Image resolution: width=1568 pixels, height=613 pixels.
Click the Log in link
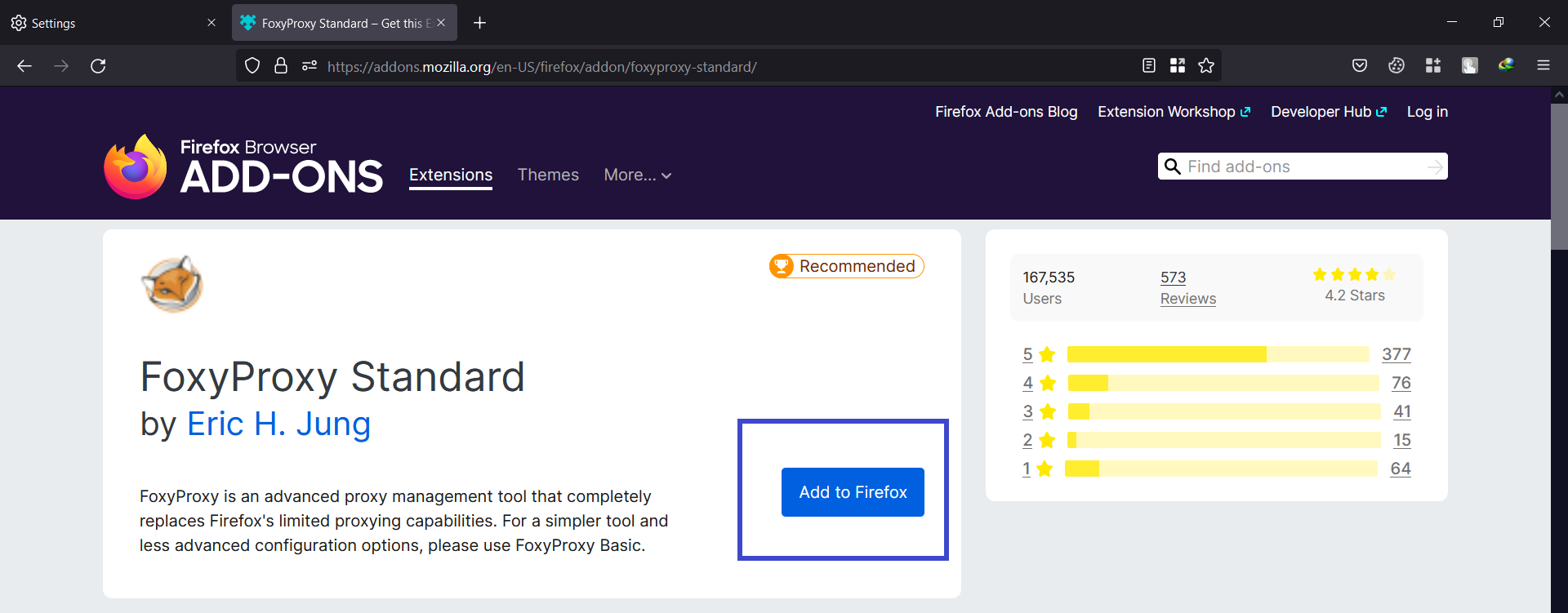pyautogui.click(x=1427, y=112)
